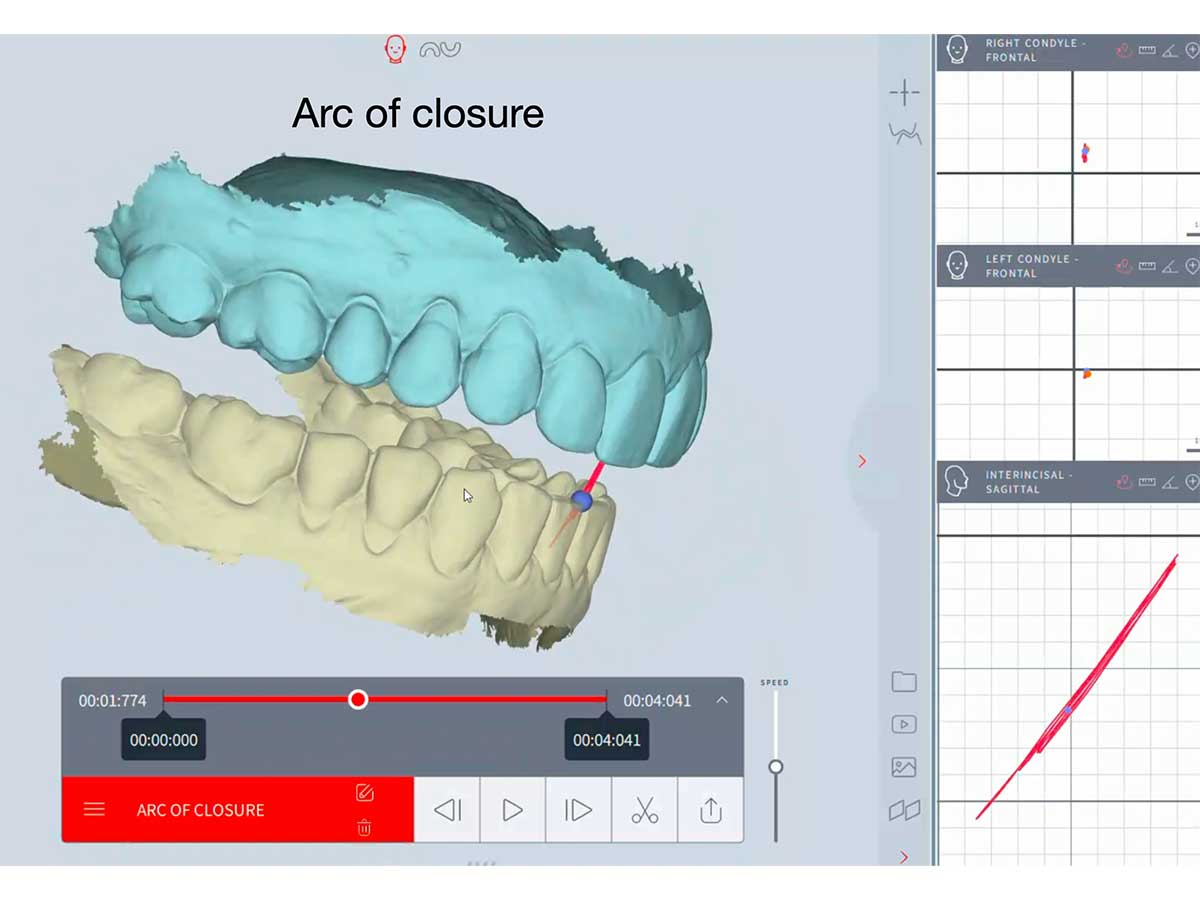The height and width of the screenshot is (900, 1200).
Task: Click the split view panels icon
Action: (x=904, y=810)
